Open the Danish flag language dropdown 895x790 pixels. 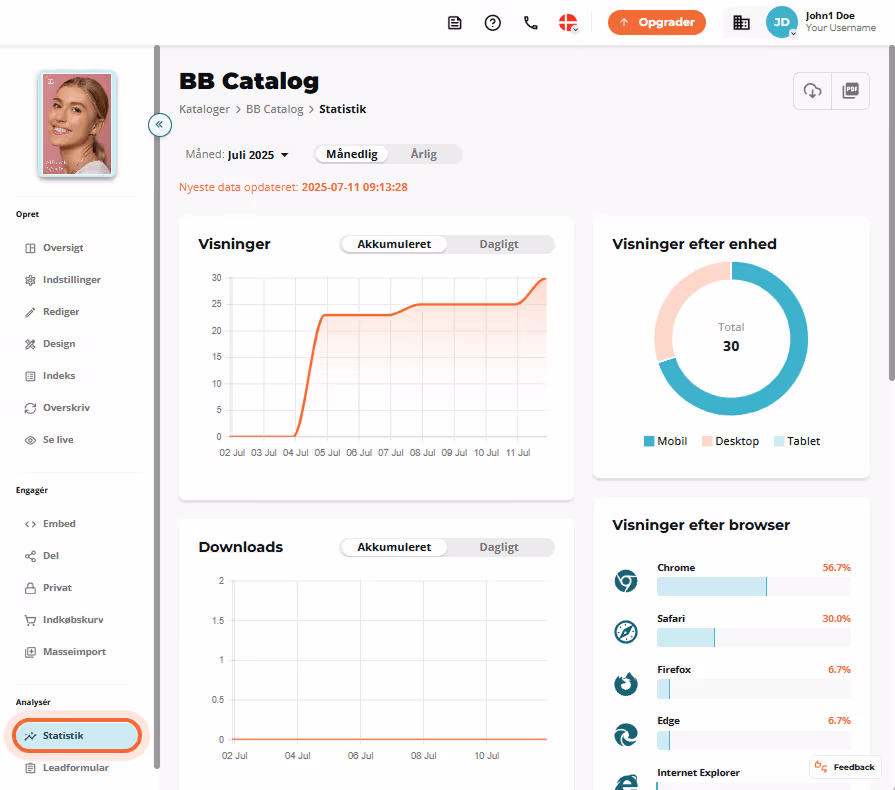click(569, 23)
